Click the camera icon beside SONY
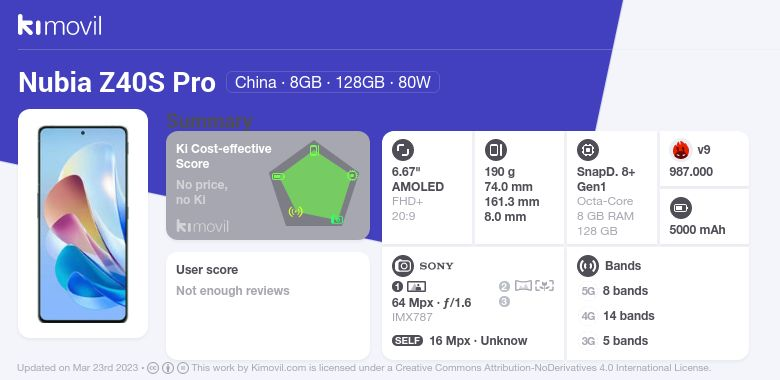This screenshot has width=780, height=380. [403, 266]
